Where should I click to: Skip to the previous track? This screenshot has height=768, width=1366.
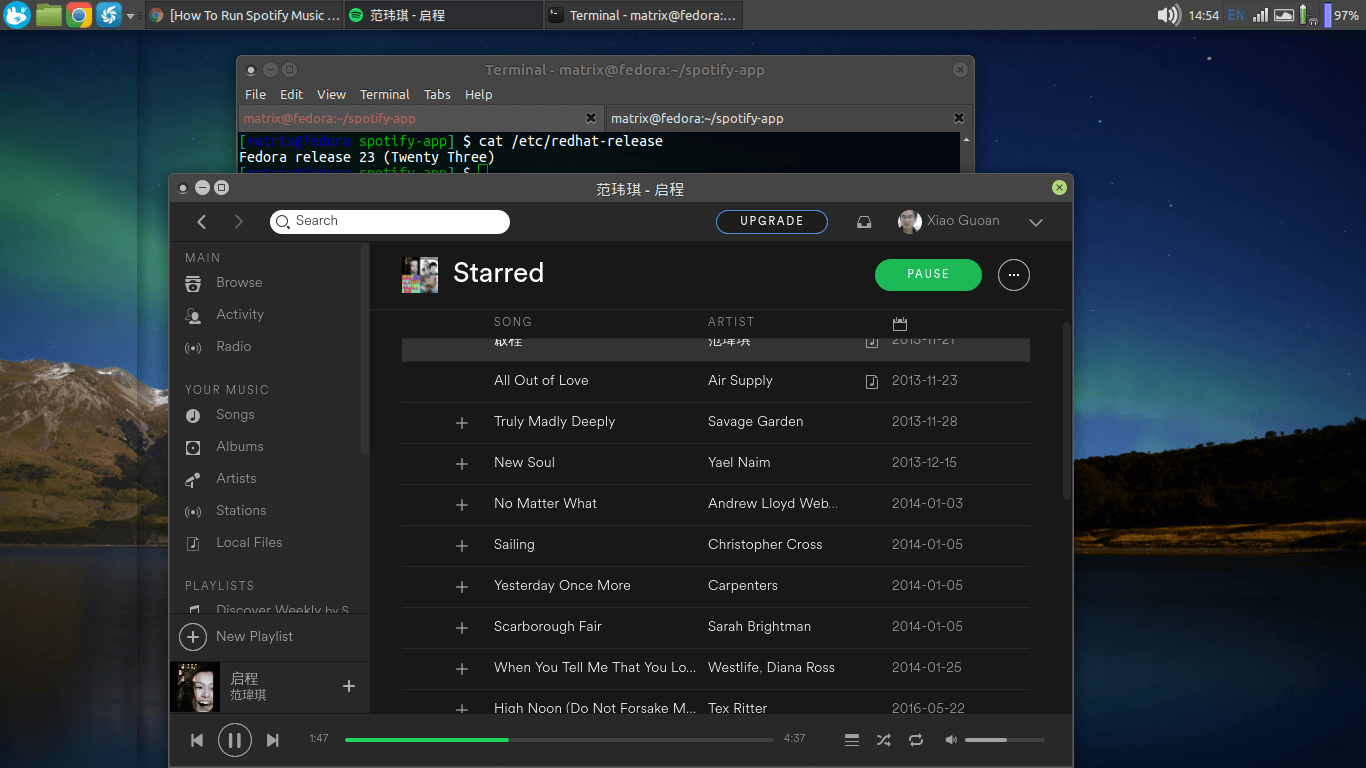click(x=197, y=740)
